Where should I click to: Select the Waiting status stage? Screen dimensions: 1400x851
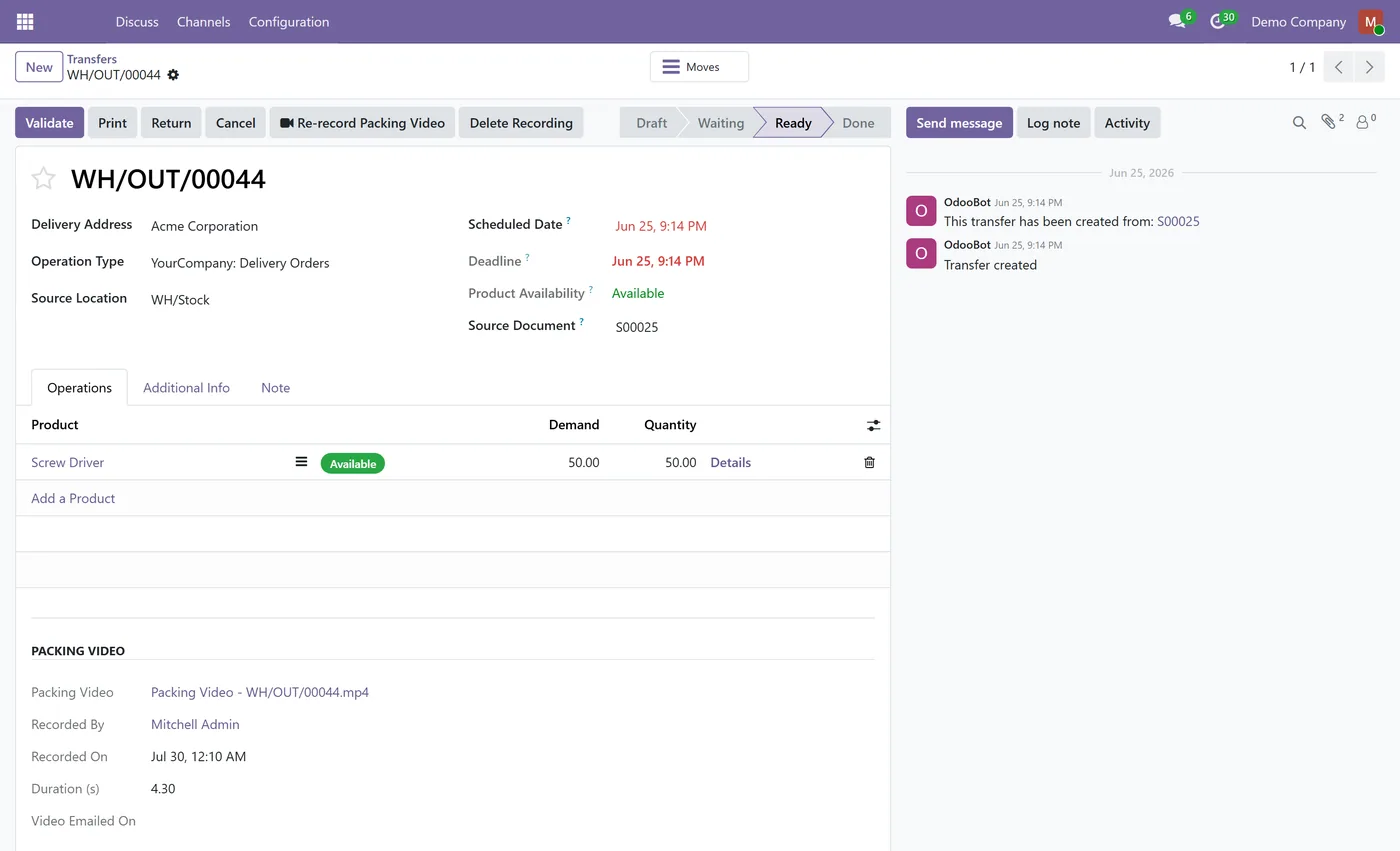pyautogui.click(x=720, y=123)
